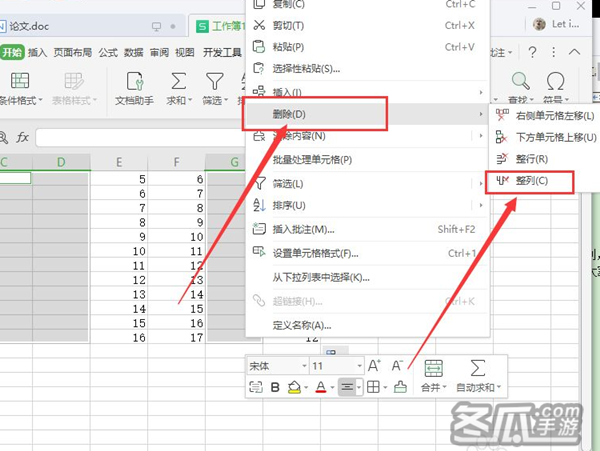The width and height of the screenshot is (600, 451).
Task: Click Define Name menu entry
Action: point(302,325)
